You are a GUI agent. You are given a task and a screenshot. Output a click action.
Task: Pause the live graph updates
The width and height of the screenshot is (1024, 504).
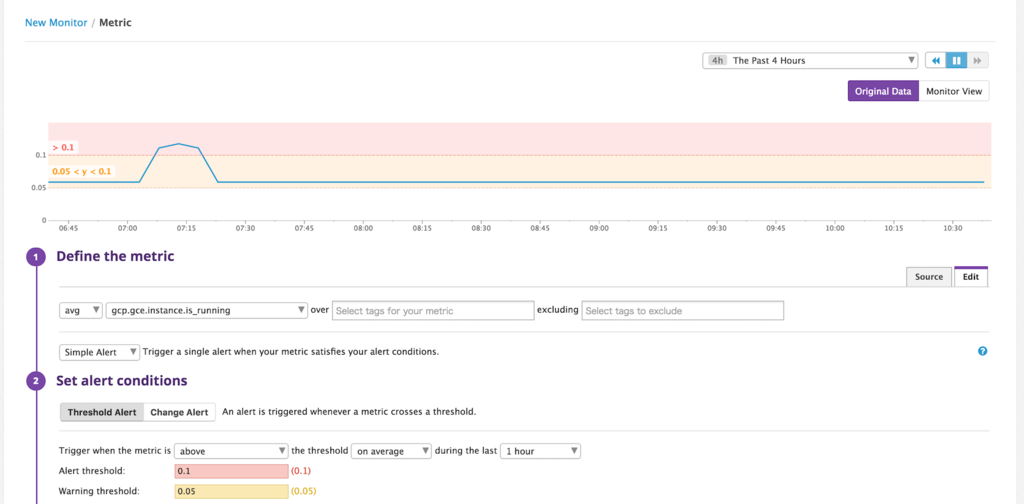coord(956,61)
